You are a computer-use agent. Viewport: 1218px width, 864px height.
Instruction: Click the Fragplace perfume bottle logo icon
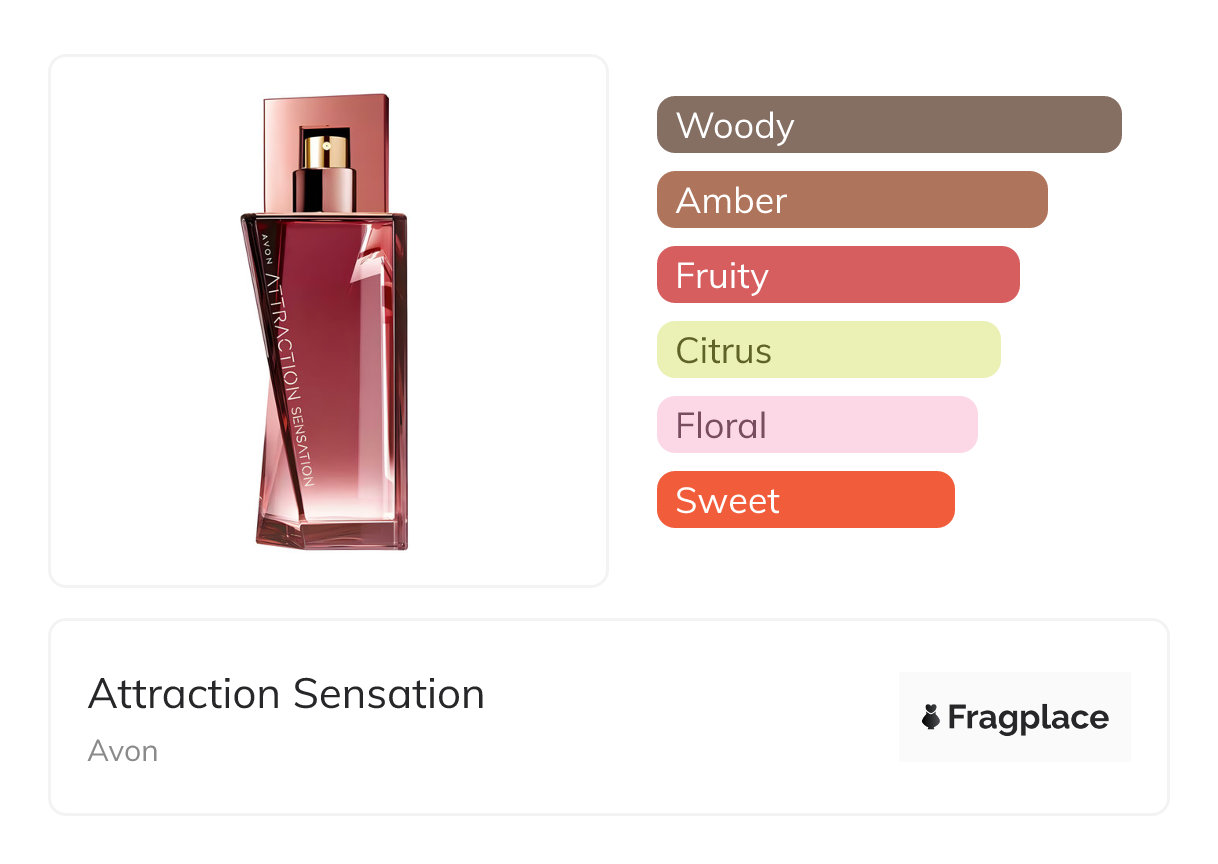931,717
